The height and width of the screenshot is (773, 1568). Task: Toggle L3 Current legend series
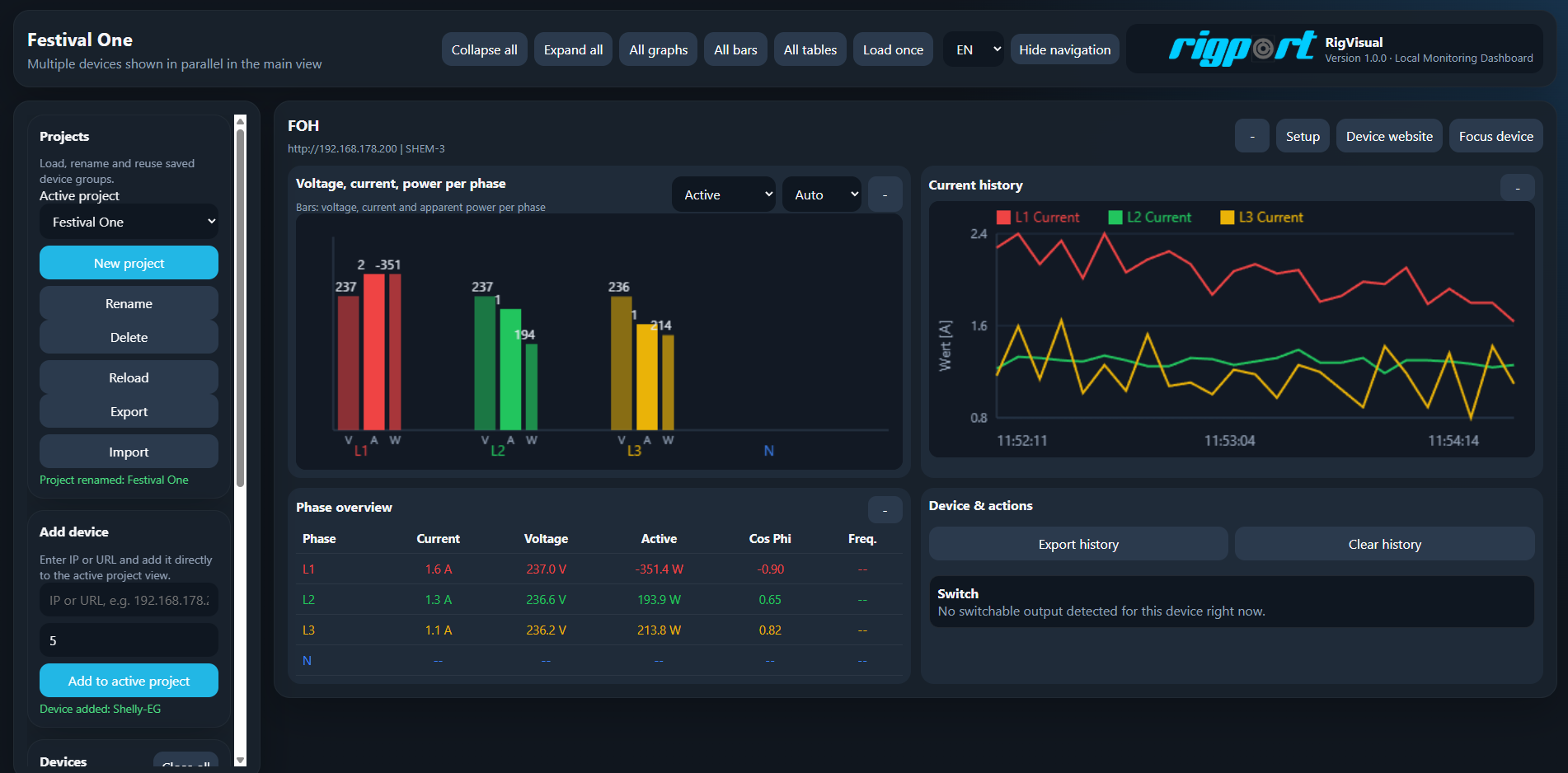tap(1261, 218)
